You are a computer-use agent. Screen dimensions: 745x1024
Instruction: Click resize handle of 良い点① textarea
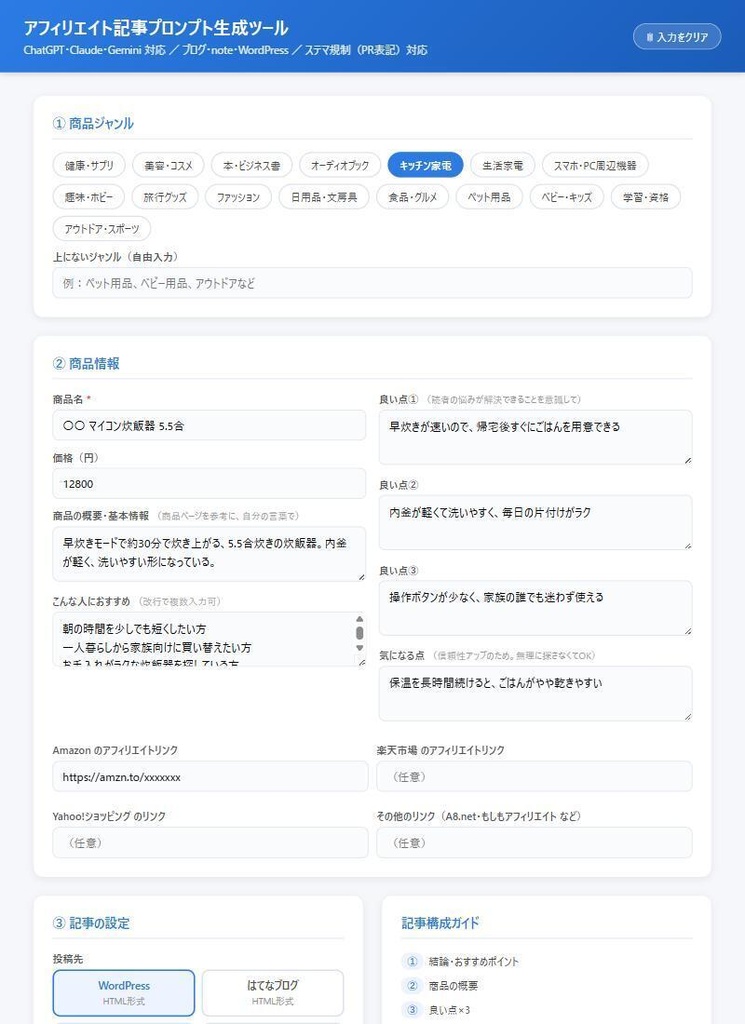(688, 460)
